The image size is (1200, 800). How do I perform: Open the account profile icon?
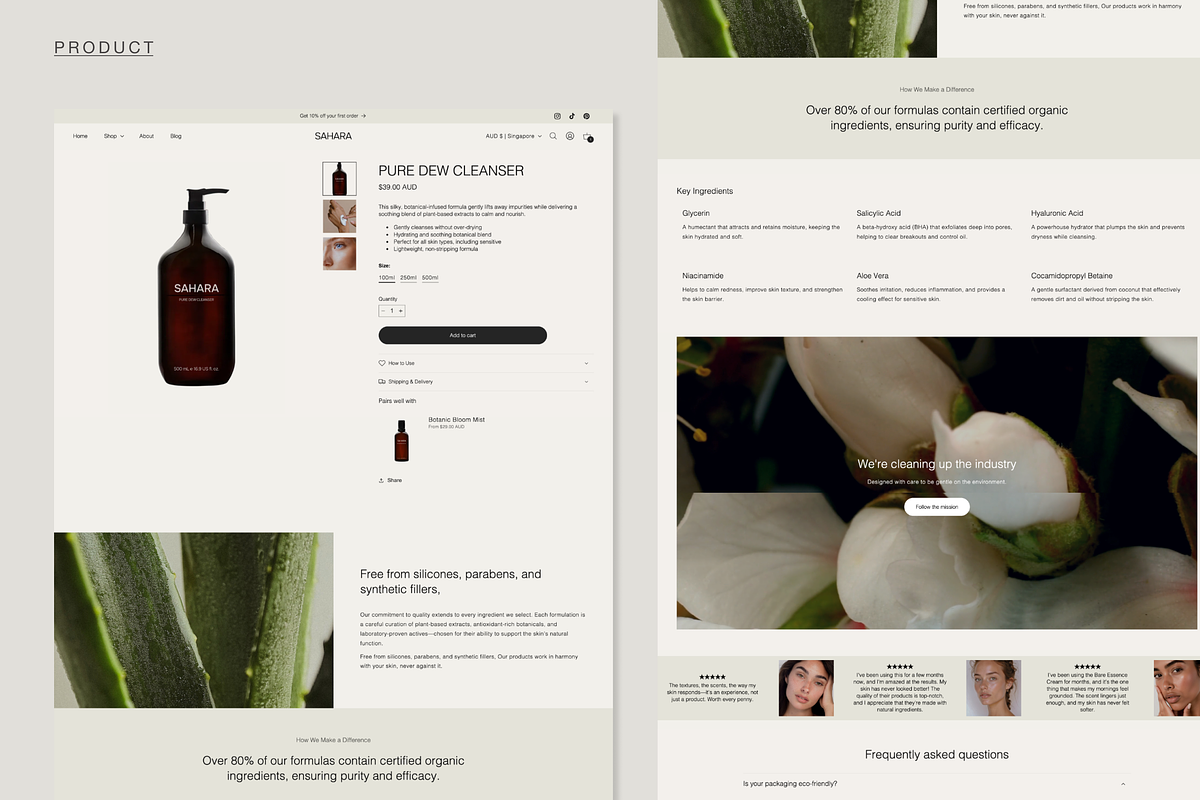(570, 136)
